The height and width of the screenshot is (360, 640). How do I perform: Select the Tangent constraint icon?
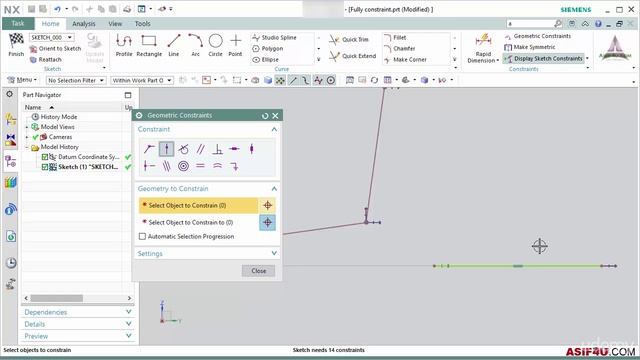tap(183, 149)
